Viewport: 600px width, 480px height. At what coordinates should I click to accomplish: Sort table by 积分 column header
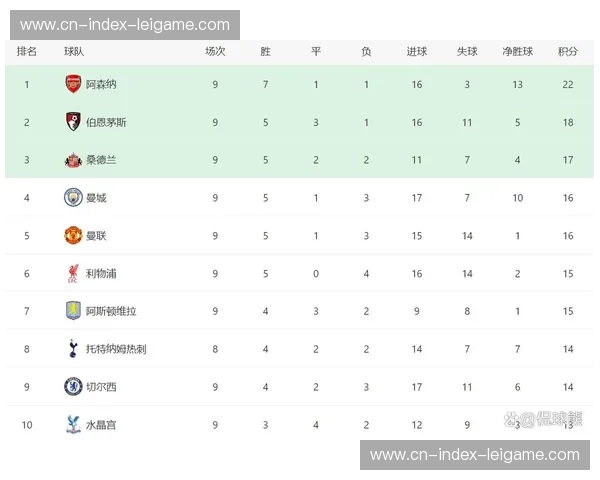coord(568,51)
